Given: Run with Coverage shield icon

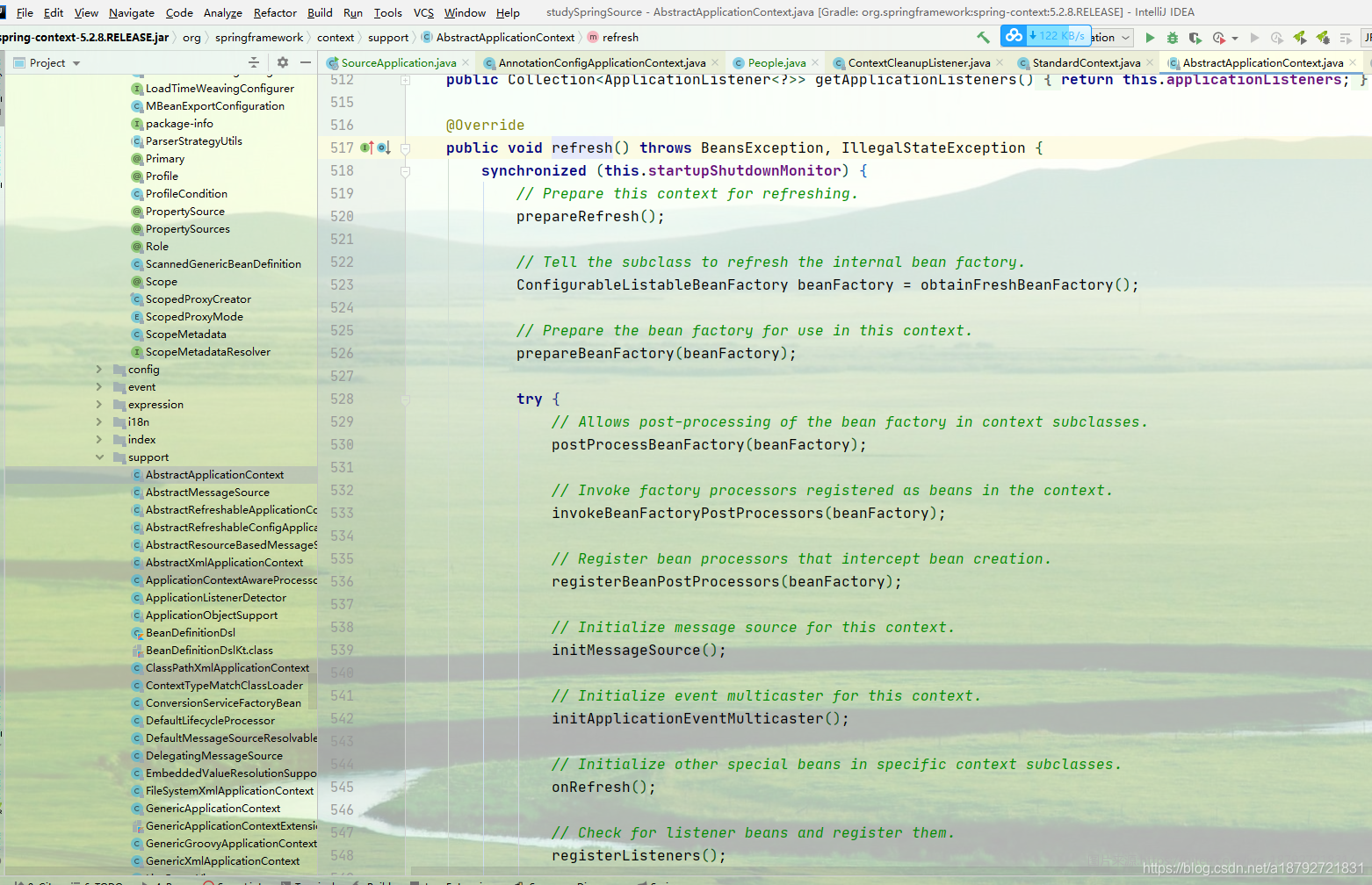Looking at the screenshot, I should tap(1195, 38).
